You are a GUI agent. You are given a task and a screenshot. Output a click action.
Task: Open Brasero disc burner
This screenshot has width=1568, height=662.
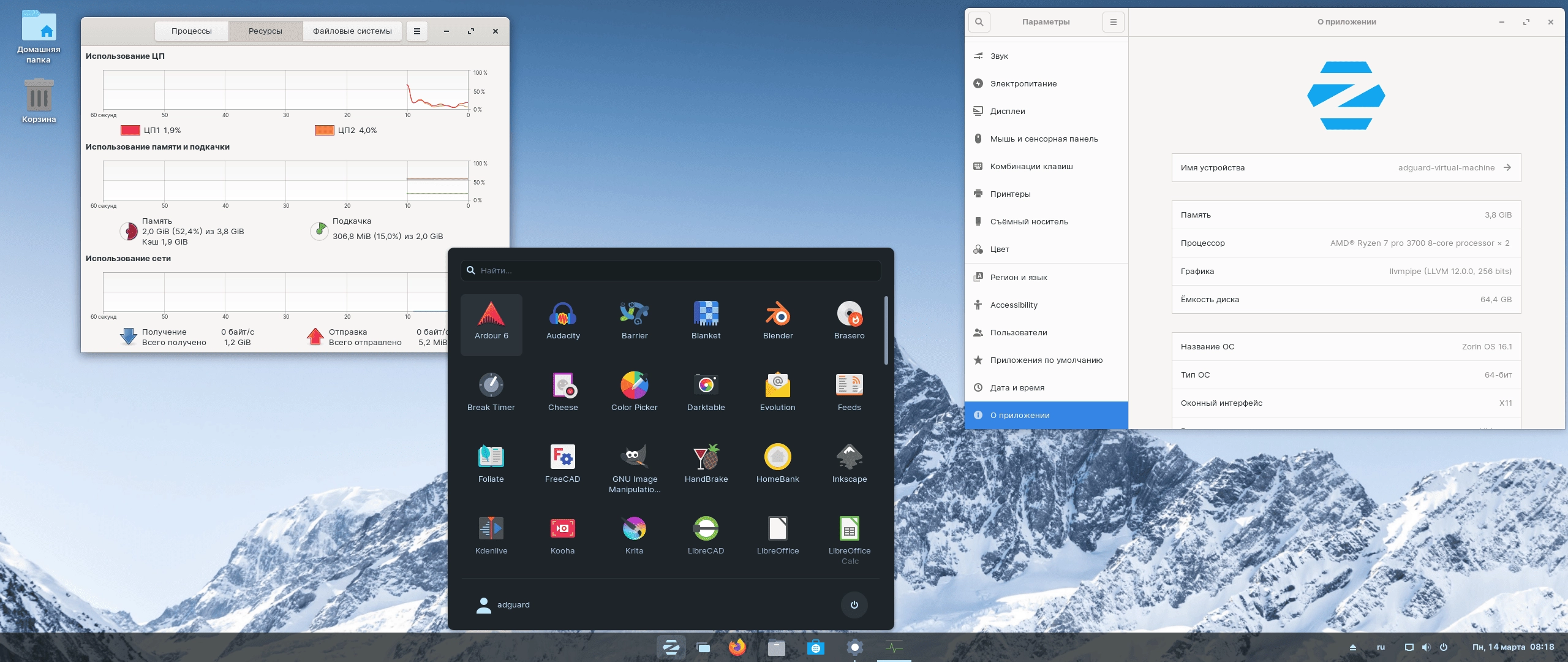[x=850, y=324]
